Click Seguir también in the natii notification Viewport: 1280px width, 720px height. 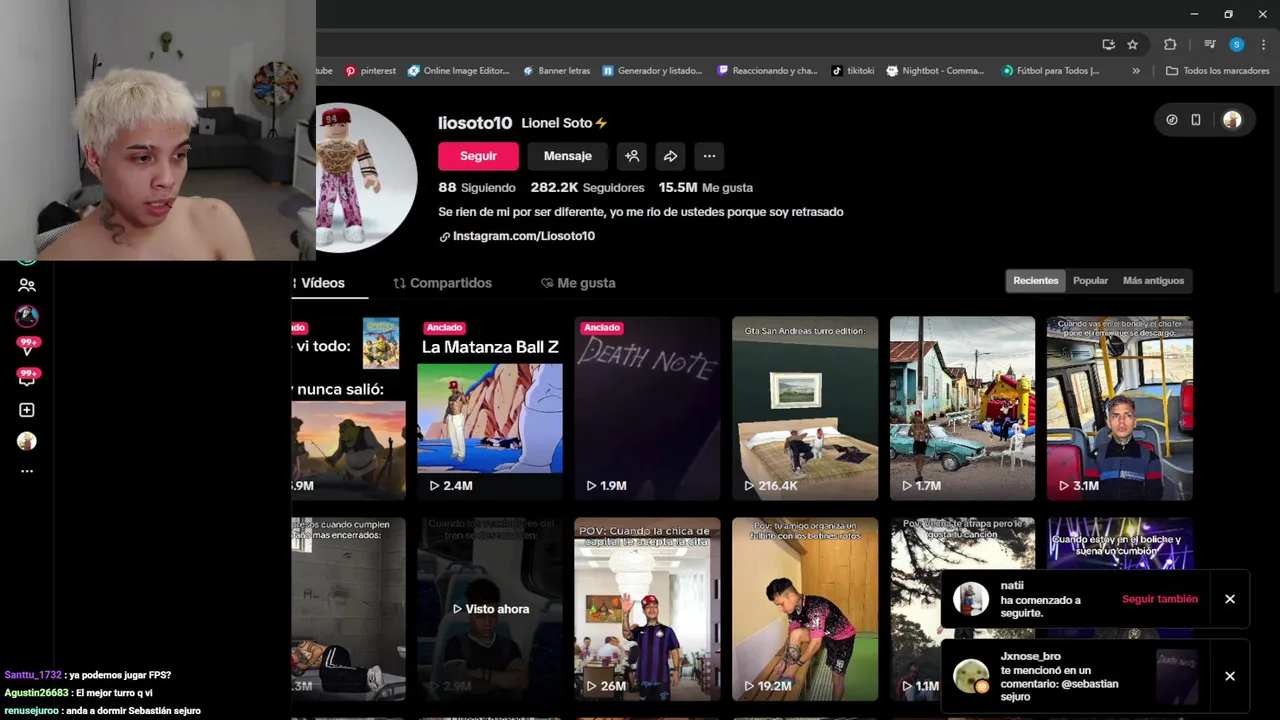tap(1160, 599)
